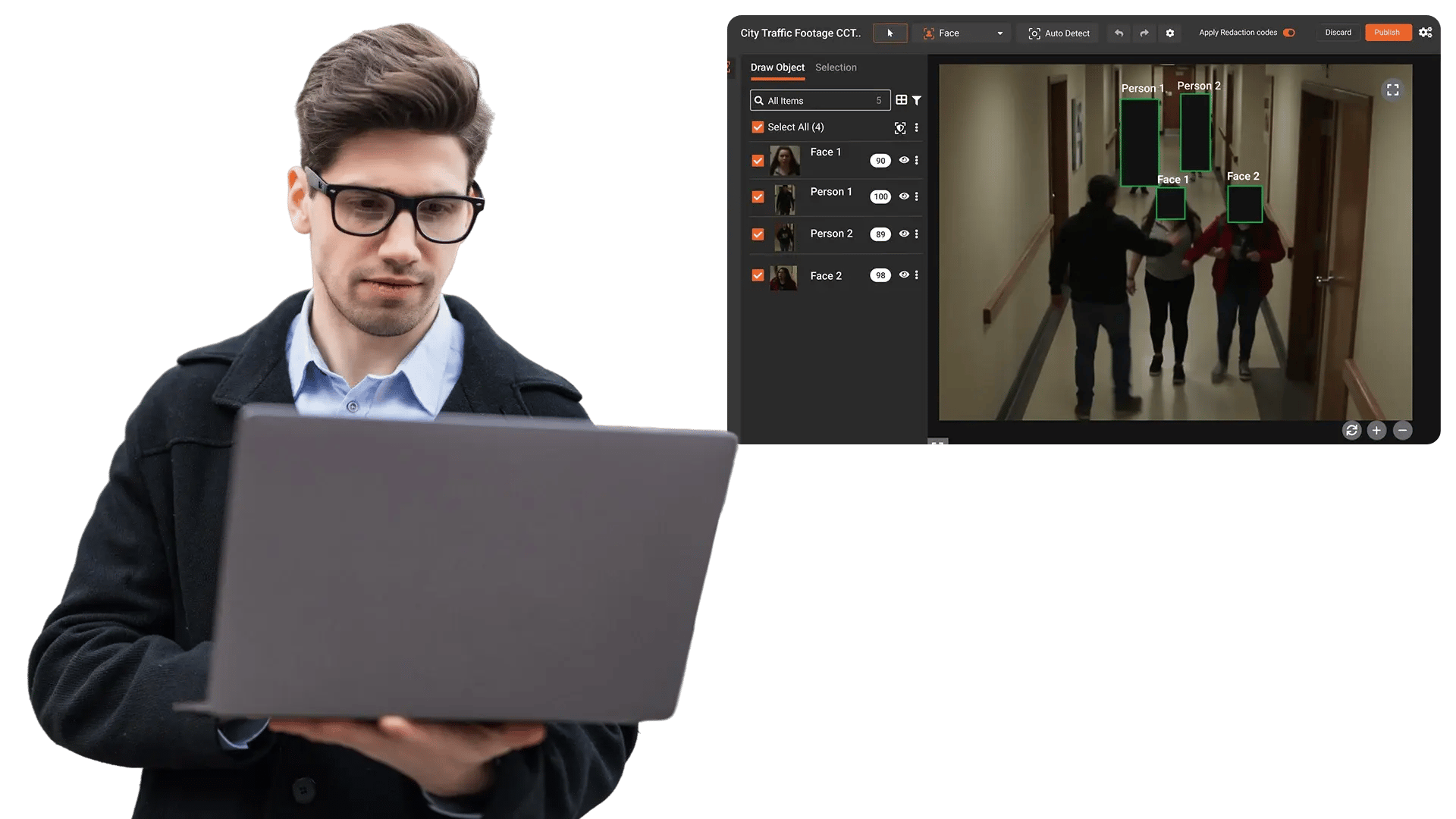
Task: Open the Draw Object tab
Action: tap(777, 67)
